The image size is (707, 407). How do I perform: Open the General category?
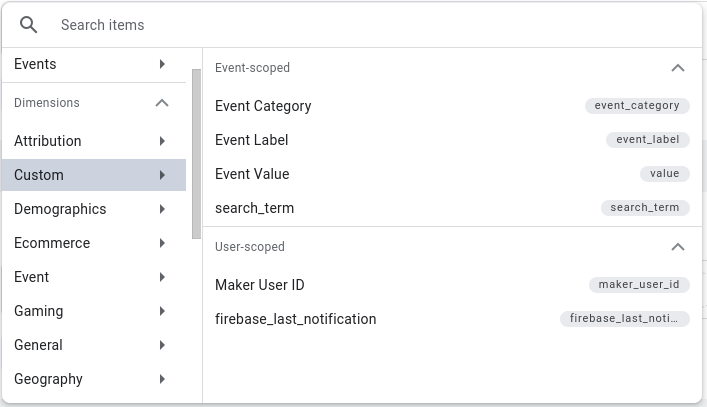[x=94, y=345]
